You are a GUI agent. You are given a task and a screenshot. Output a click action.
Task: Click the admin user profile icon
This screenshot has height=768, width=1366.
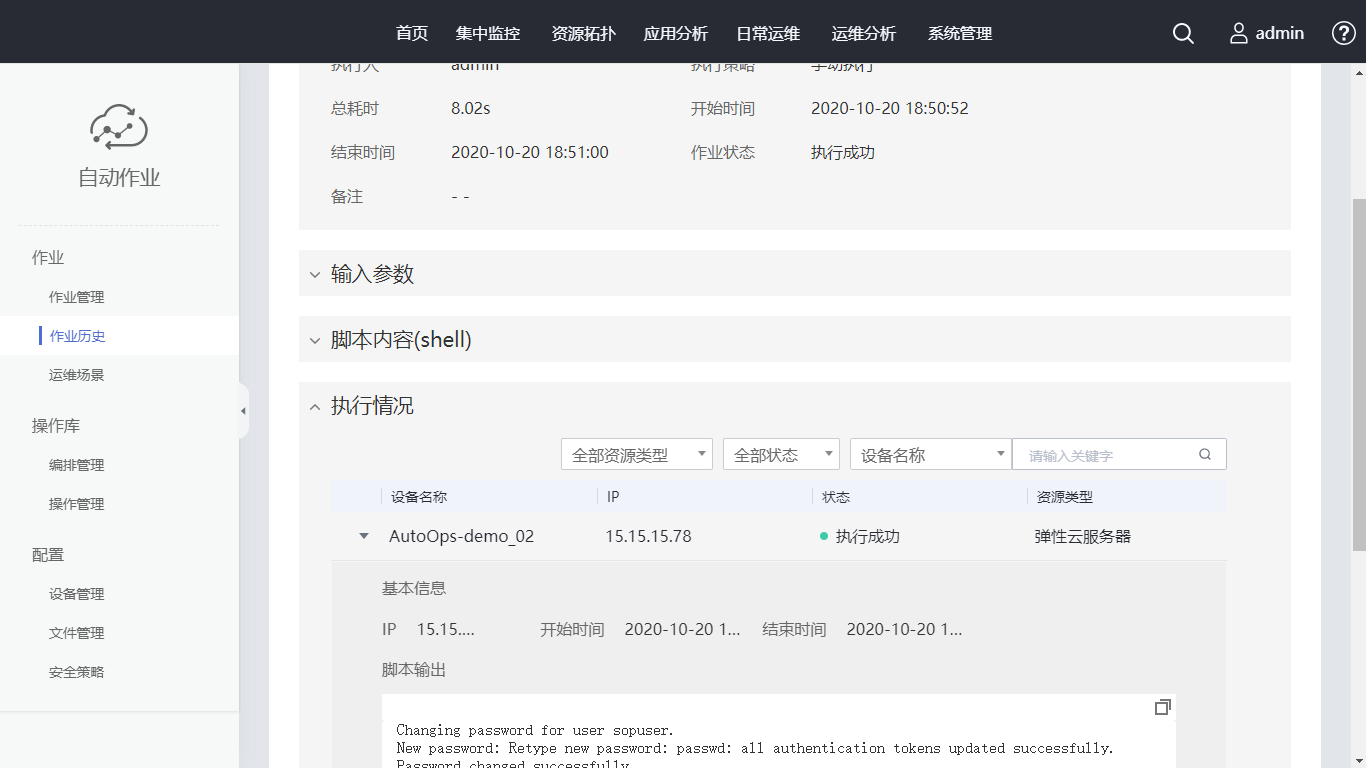click(x=1239, y=33)
